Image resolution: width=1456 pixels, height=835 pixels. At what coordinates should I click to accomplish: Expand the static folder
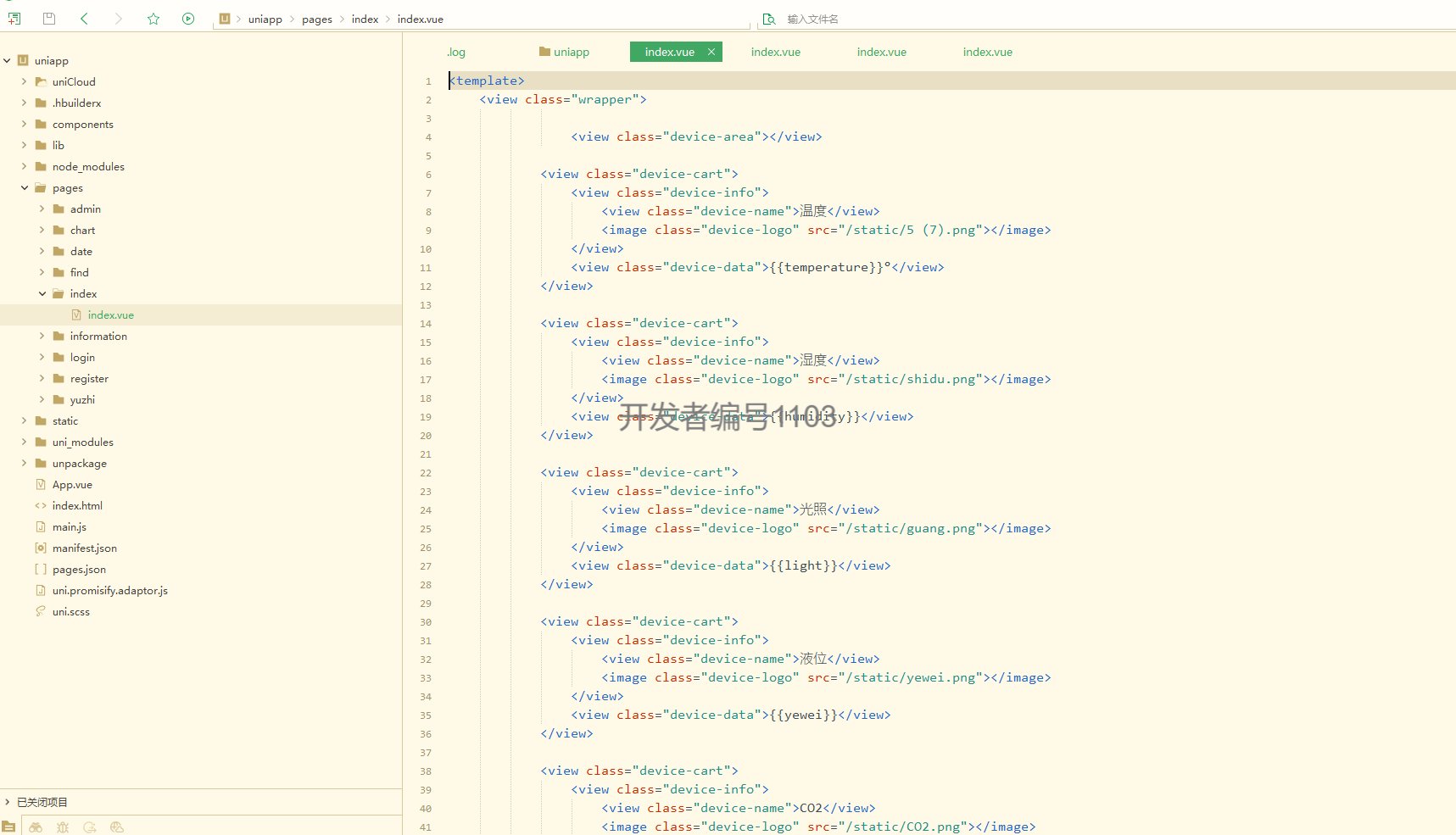24,421
